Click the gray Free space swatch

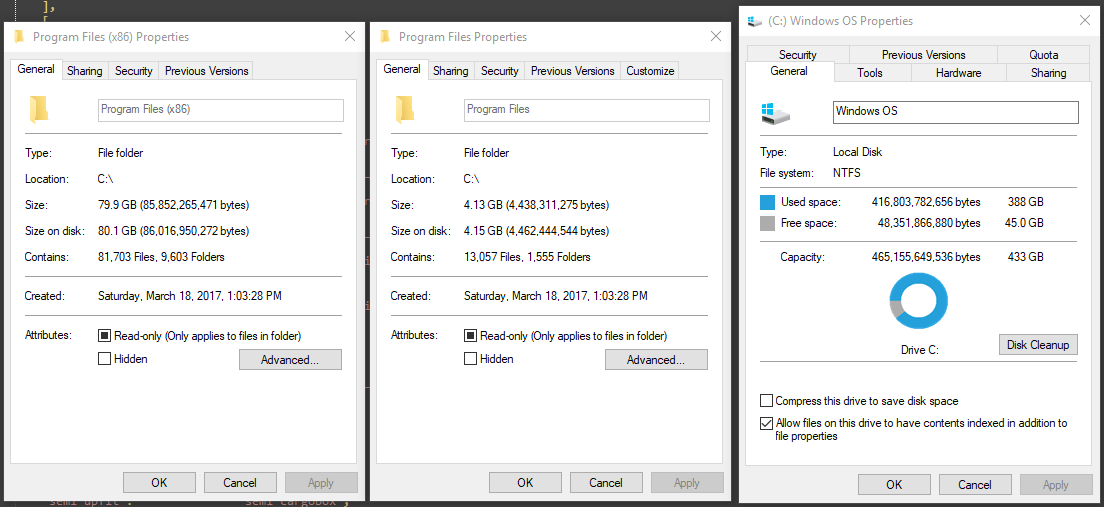click(x=767, y=224)
